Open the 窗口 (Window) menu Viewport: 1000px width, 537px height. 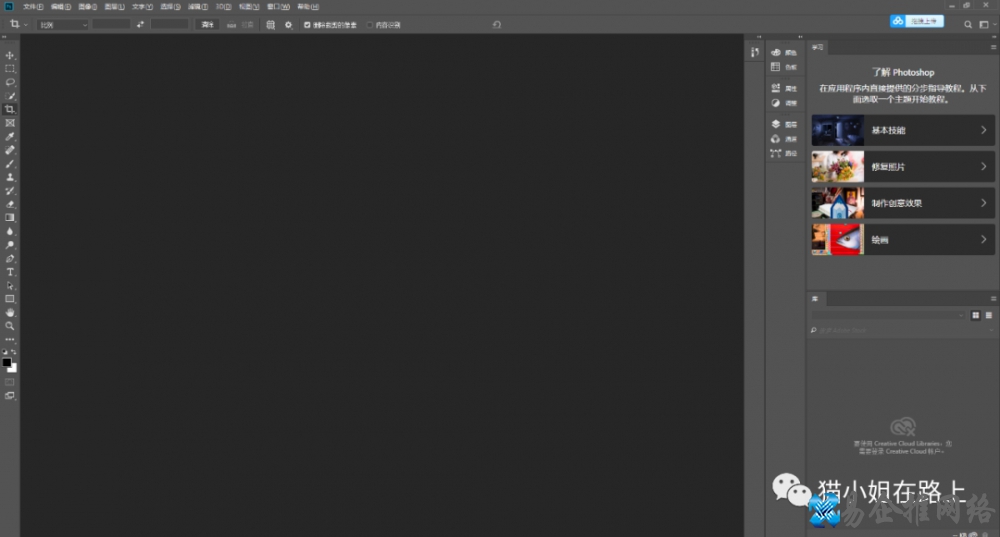coord(277,6)
